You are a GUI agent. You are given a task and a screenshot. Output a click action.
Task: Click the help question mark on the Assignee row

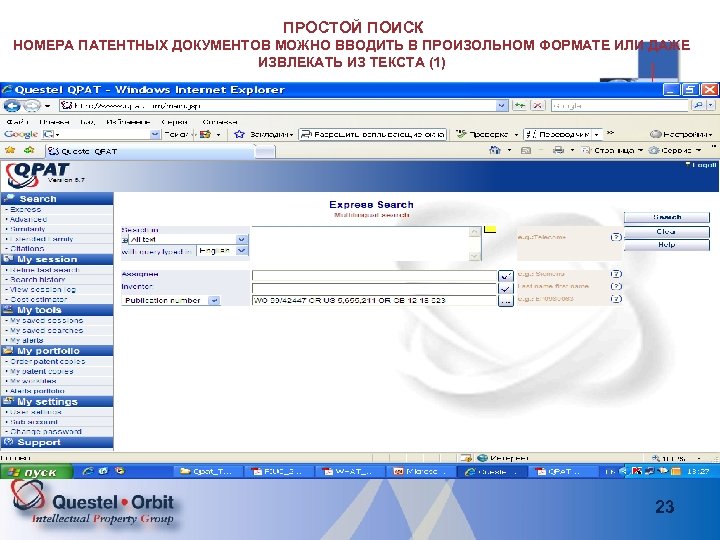click(616, 274)
